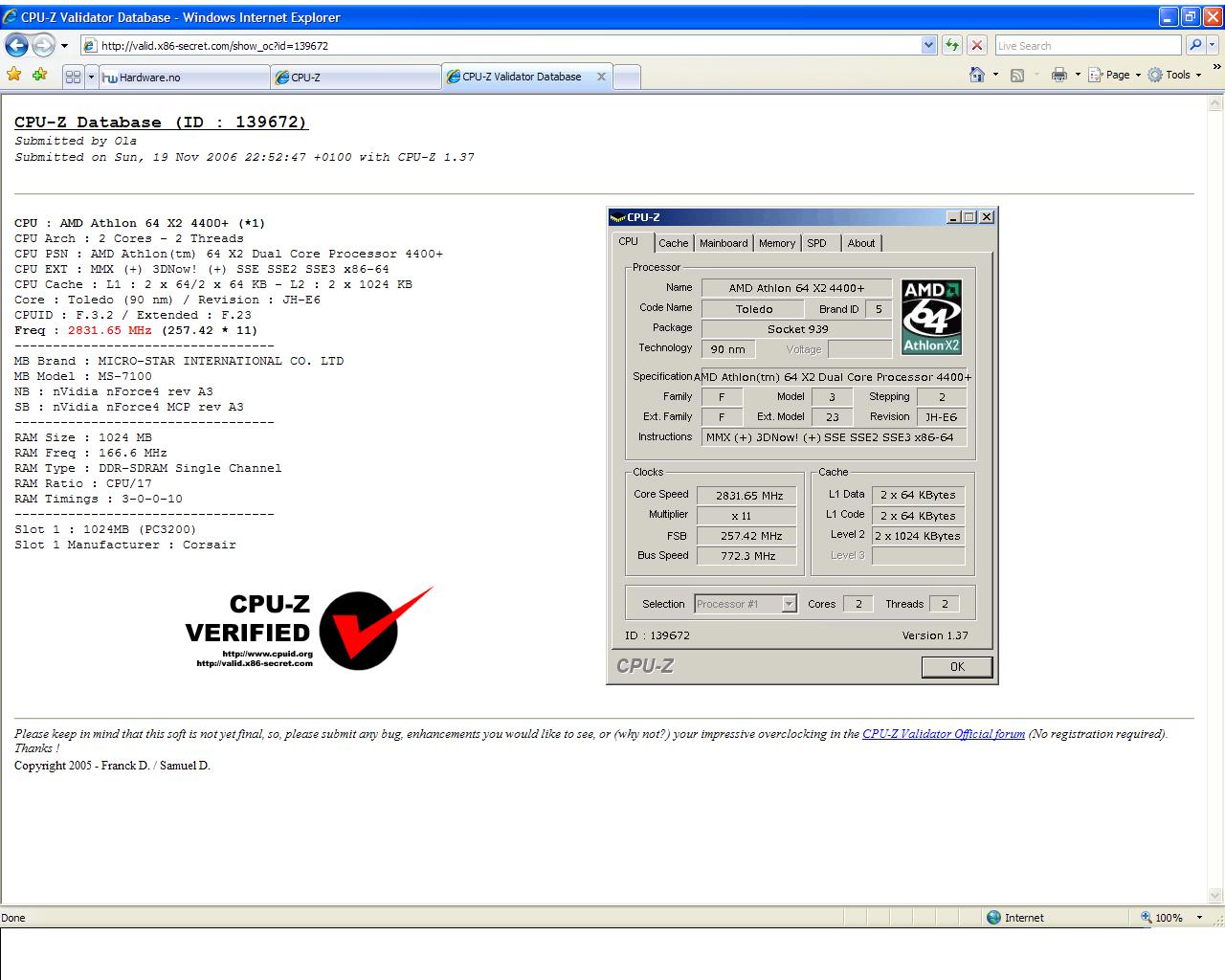Image resolution: width=1225 pixels, height=980 pixels.
Task: Open the About tab in CPU-Z
Action: coord(861,243)
